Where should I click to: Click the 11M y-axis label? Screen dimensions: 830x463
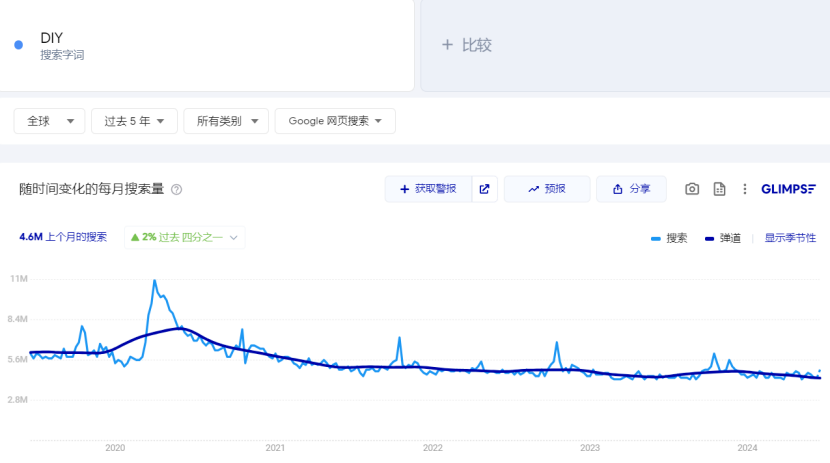19,279
